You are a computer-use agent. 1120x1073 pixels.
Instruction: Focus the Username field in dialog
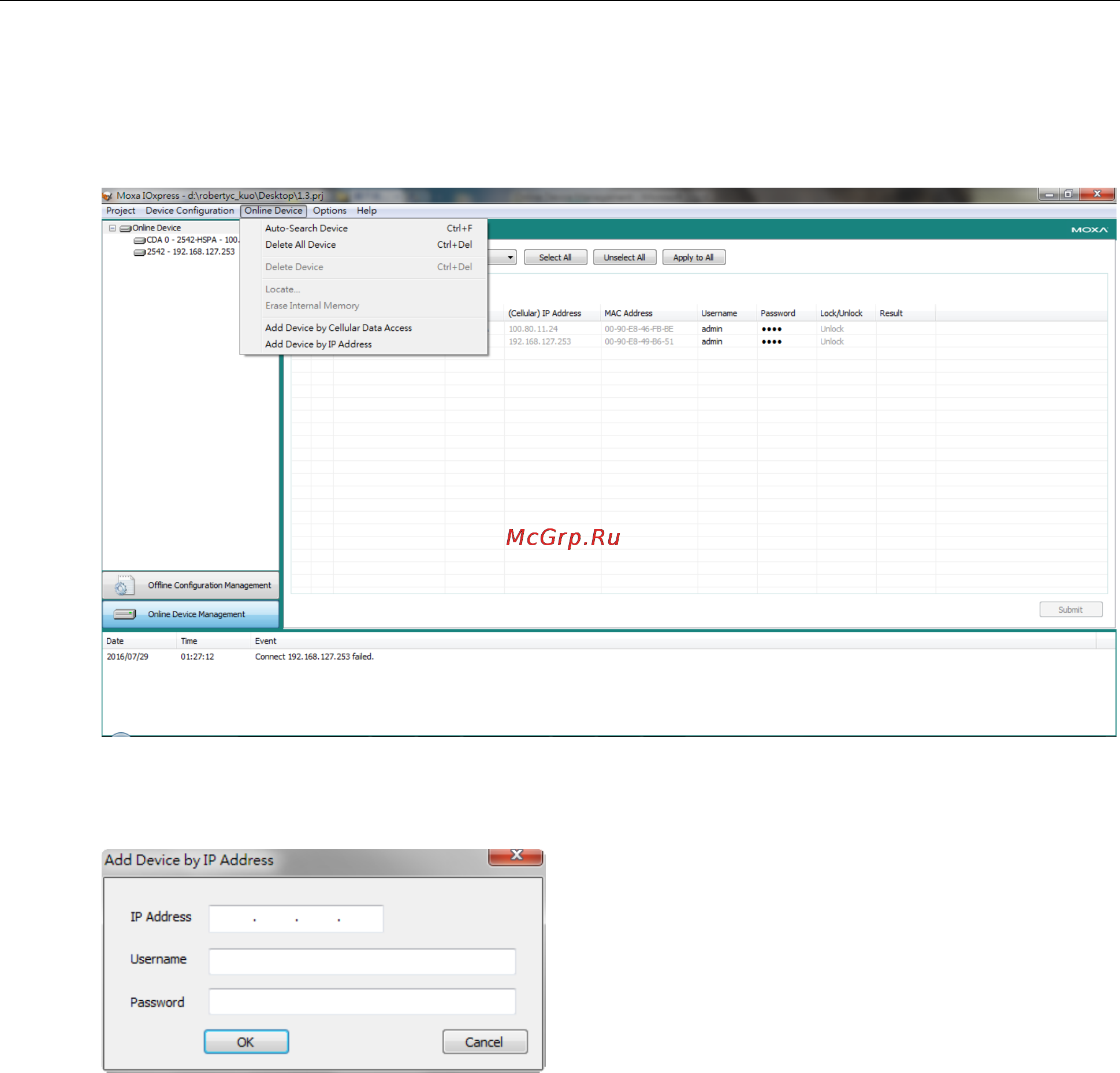(362, 961)
